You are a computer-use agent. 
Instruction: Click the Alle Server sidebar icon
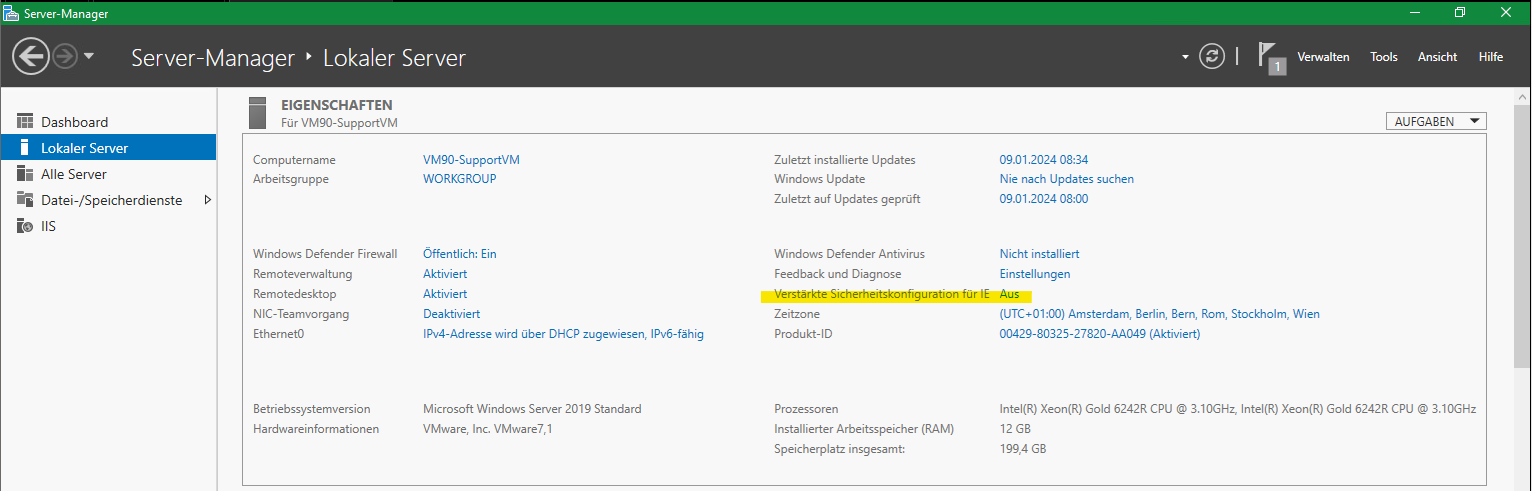tap(25, 174)
